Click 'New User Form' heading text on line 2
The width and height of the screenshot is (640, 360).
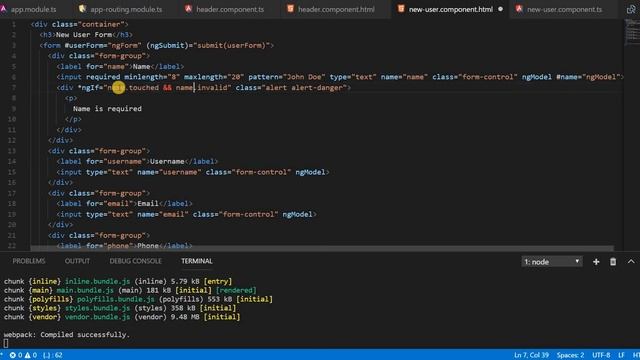[x=84, y=35]
